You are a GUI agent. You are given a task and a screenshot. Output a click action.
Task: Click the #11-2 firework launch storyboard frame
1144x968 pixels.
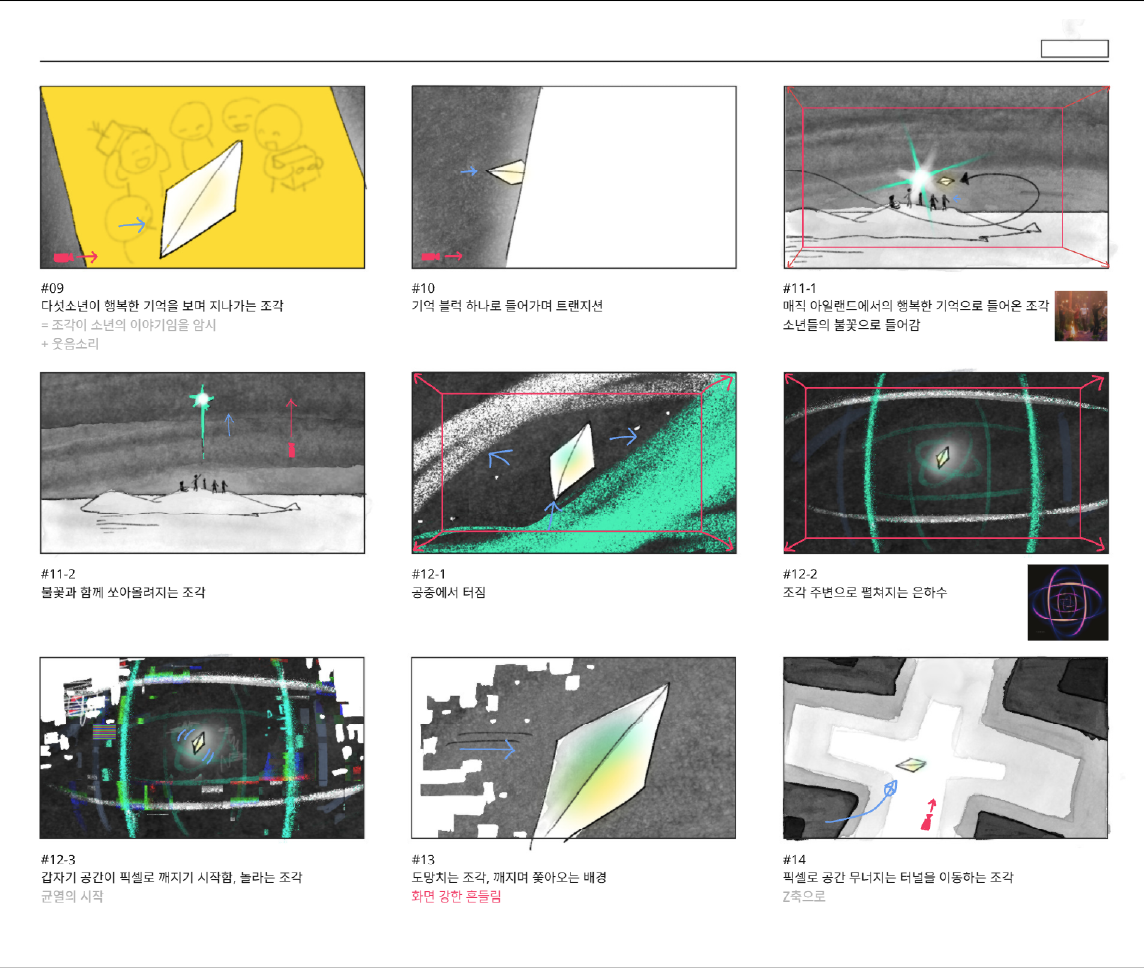[202, 462]
